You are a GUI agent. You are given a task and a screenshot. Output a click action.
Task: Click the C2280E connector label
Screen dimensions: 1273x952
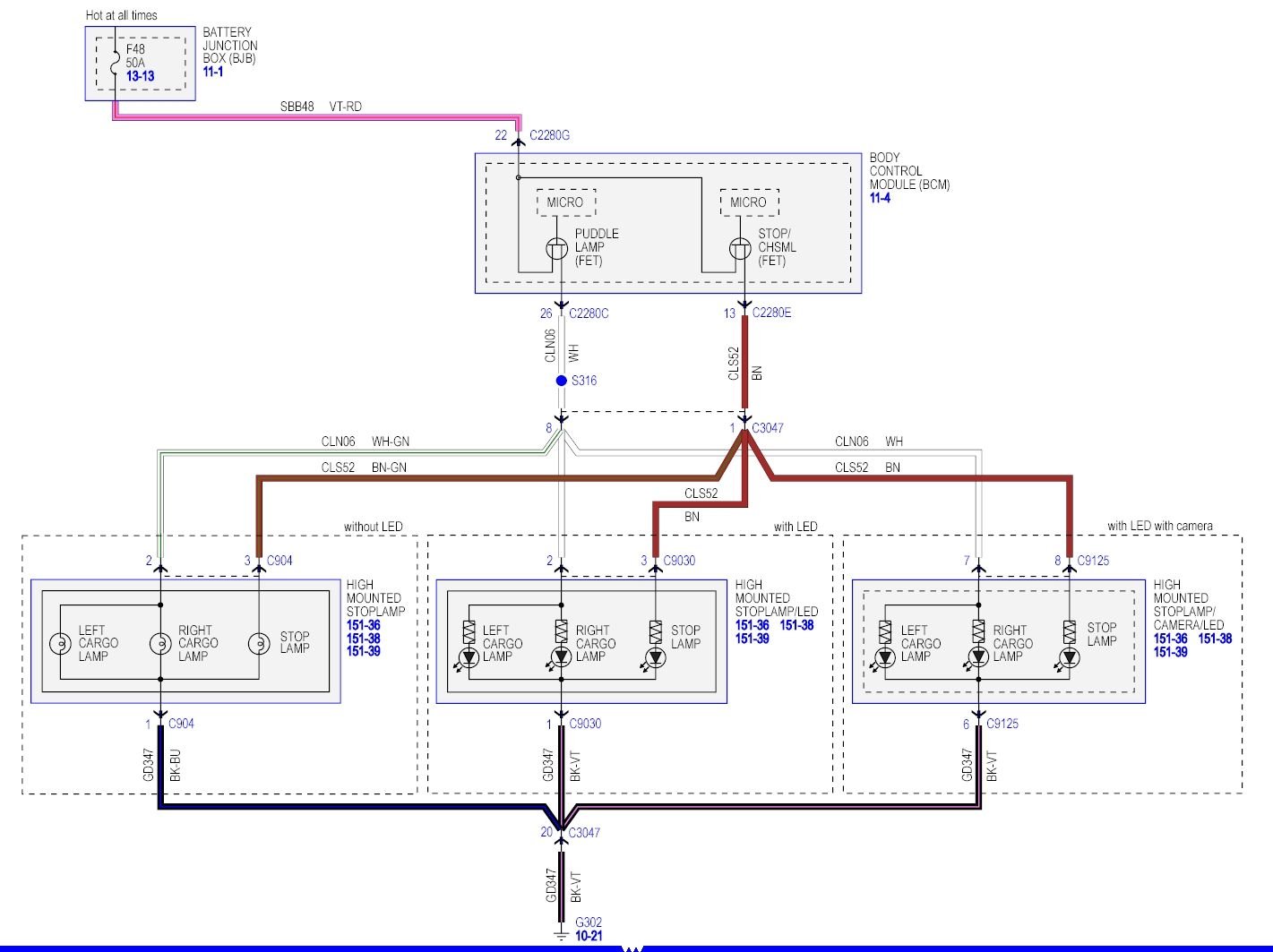click(771, 313)
